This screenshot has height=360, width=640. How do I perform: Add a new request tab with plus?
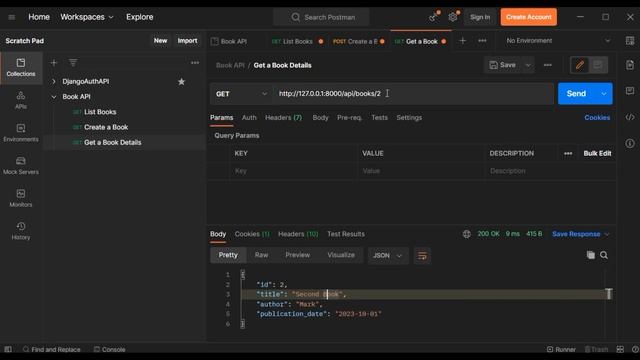pos(462,41)
